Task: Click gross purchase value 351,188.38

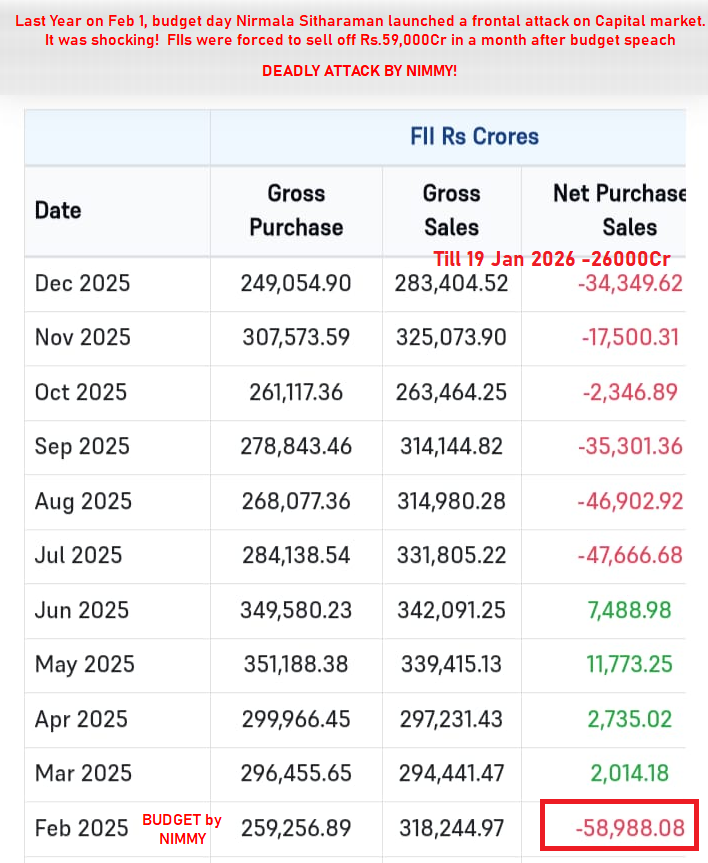Action: point(296,664)
